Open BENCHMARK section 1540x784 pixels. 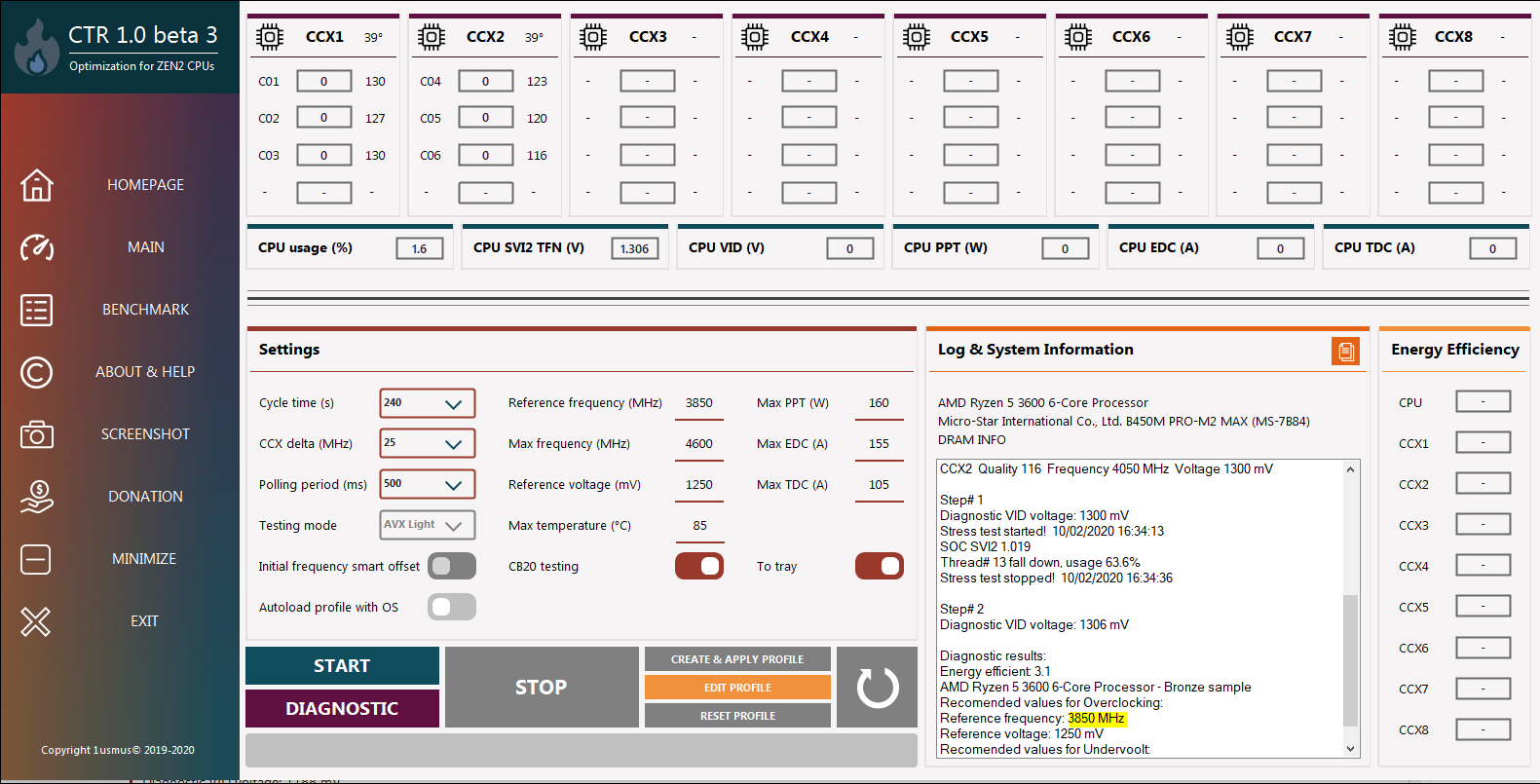coord(146,310)
